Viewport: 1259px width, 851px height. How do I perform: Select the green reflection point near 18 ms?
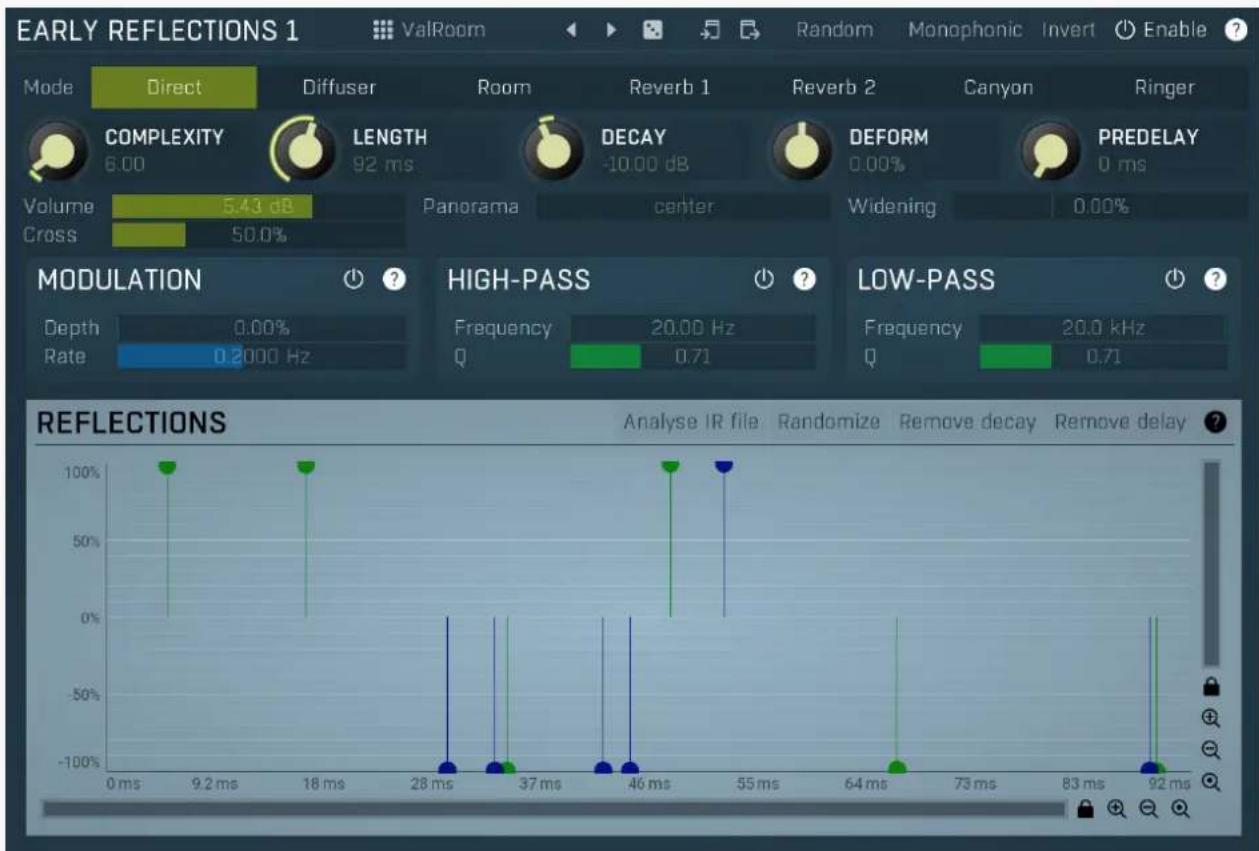[x=306, y=466]
